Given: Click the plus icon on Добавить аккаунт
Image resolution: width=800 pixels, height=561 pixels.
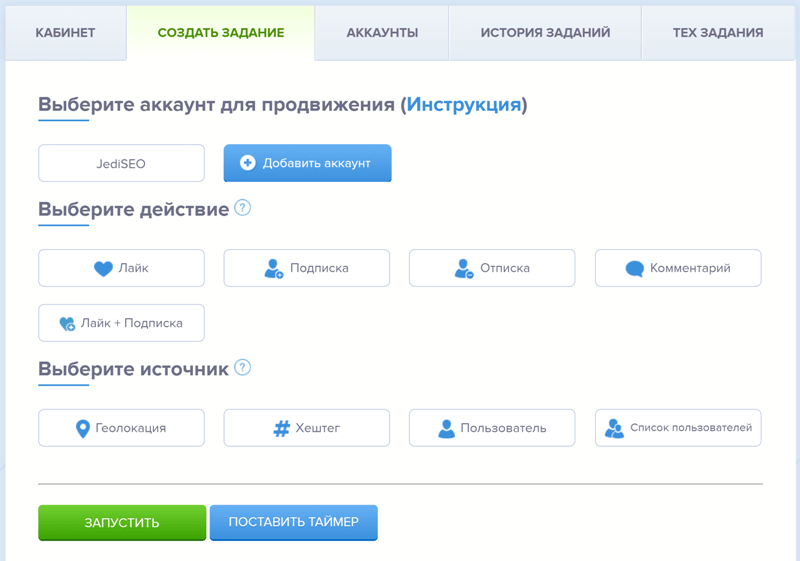Looking at the screenshot, I should tap(247, 163).
